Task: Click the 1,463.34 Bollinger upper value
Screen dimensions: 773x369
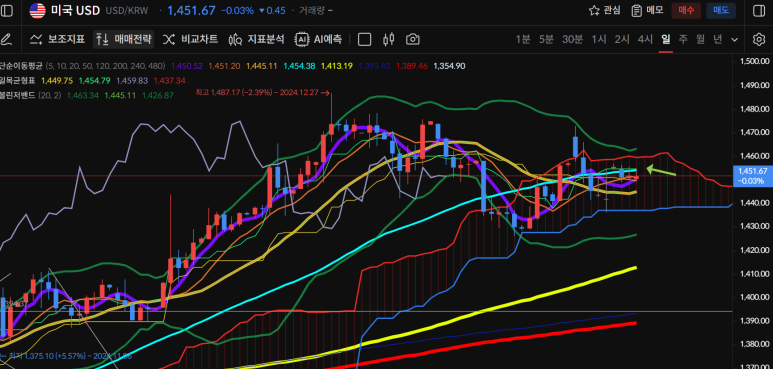Action: 83,95
